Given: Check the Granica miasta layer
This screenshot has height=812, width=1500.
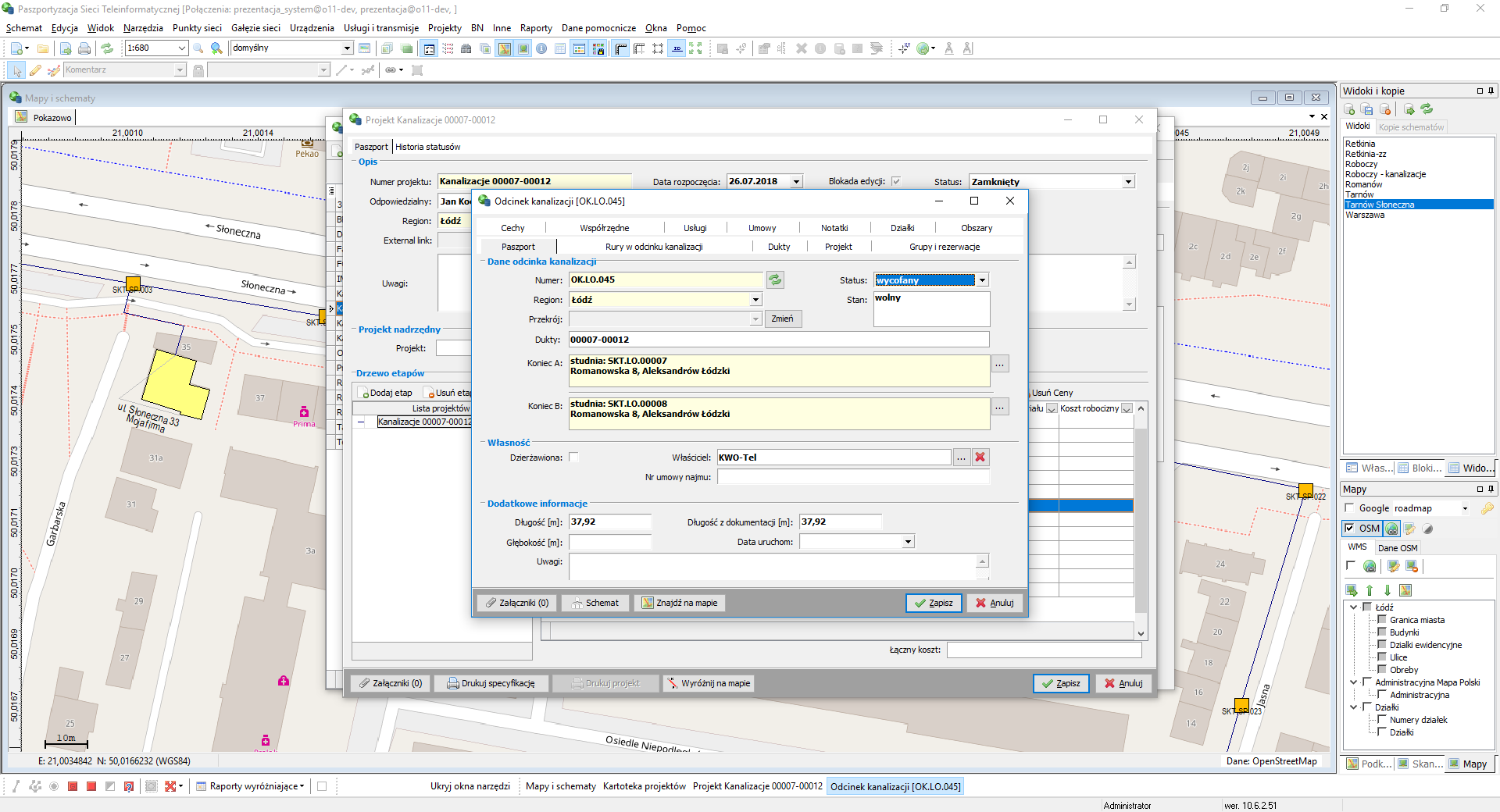Looking at the screenshot, I should pyautogui.click(x=1382, y=620).
